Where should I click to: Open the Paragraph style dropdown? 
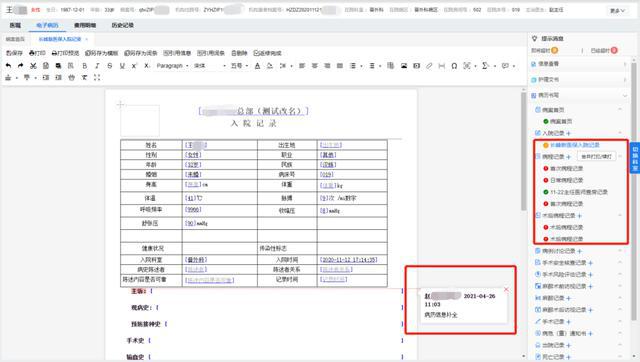(172, 66)
